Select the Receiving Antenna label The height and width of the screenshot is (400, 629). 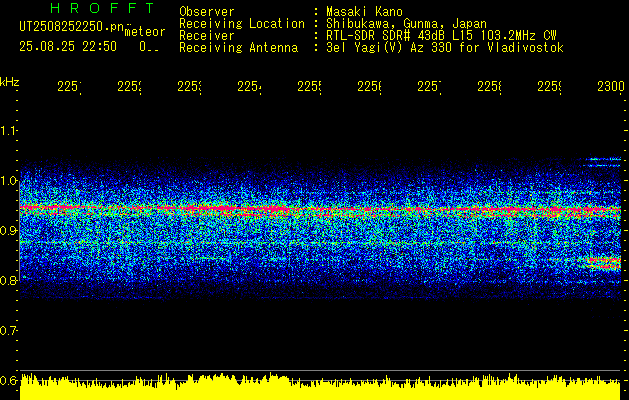tap(239, 48)
